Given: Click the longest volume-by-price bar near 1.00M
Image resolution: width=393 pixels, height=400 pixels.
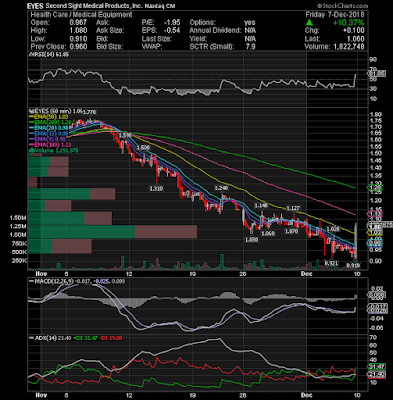Looking at the screenshot, I should click(113, 232).
